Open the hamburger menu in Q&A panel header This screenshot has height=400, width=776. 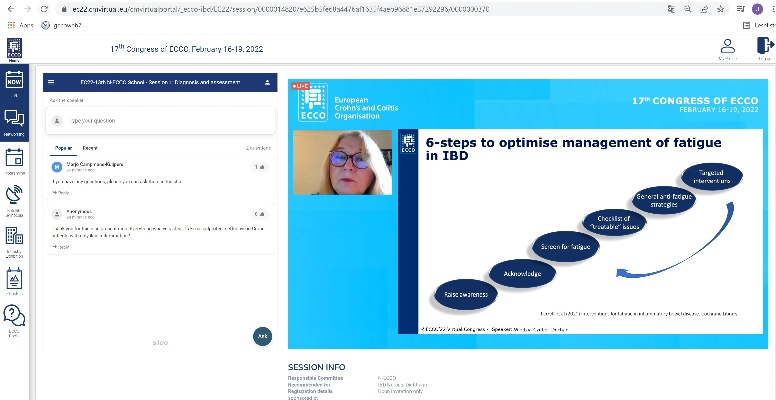click(x=51, y=82)
